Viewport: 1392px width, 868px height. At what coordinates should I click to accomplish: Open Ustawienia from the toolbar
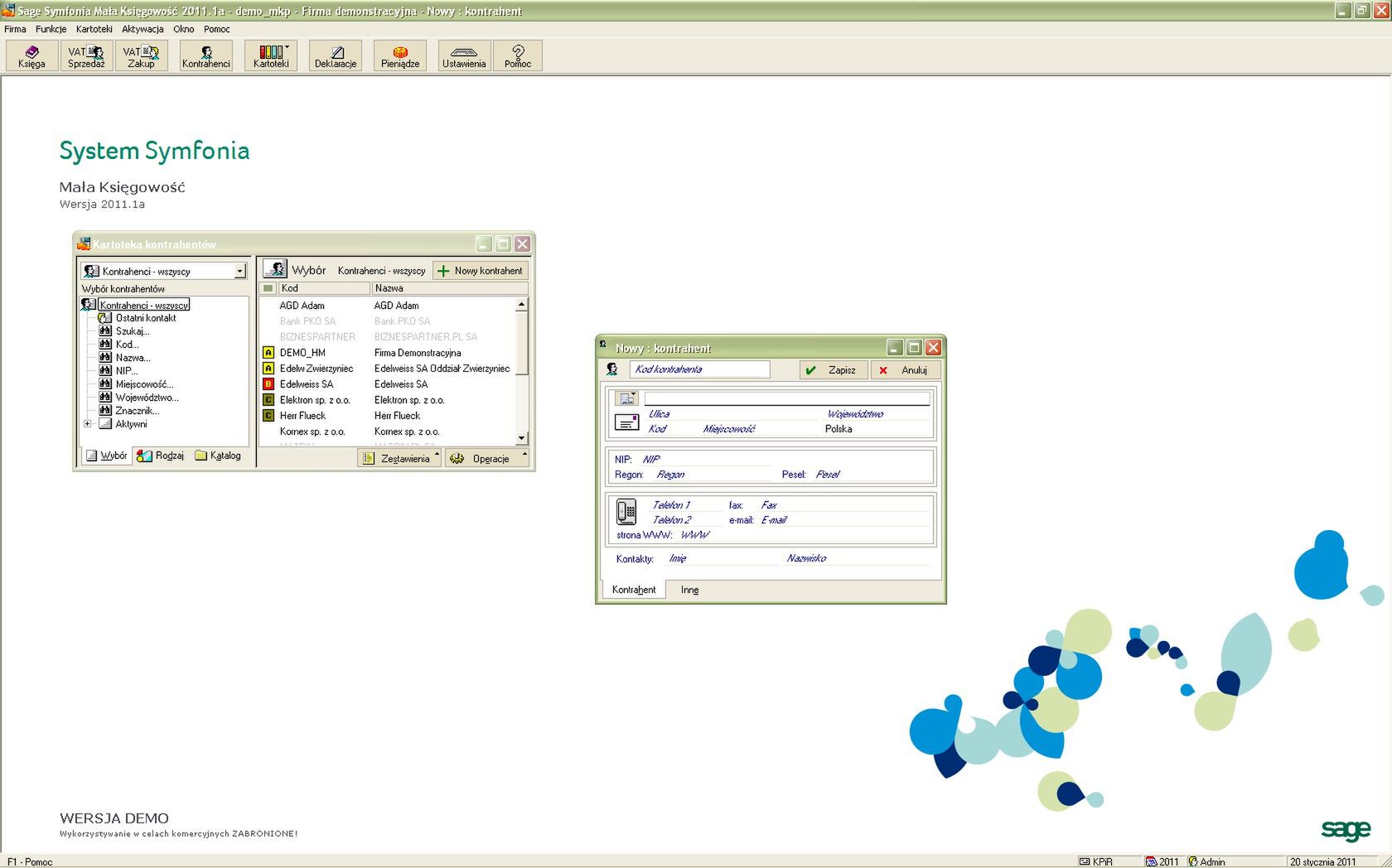pyautogui.click(x=464, y=55)
